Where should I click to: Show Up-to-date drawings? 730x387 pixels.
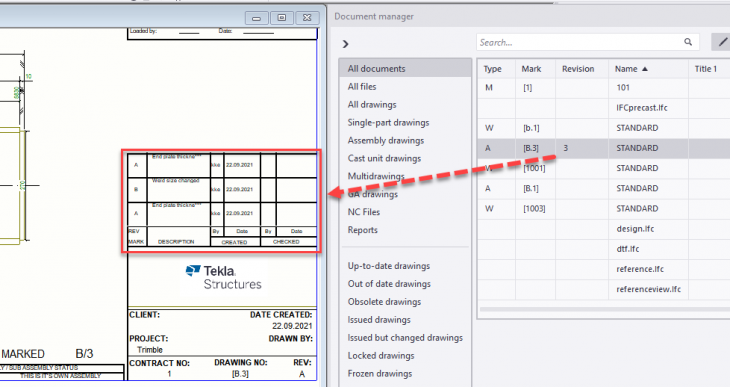389,265
